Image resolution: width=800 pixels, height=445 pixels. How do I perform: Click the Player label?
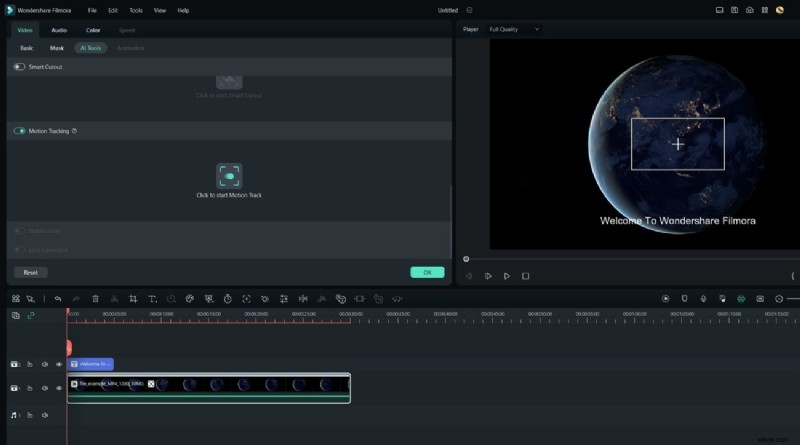[x=471, y=30]
